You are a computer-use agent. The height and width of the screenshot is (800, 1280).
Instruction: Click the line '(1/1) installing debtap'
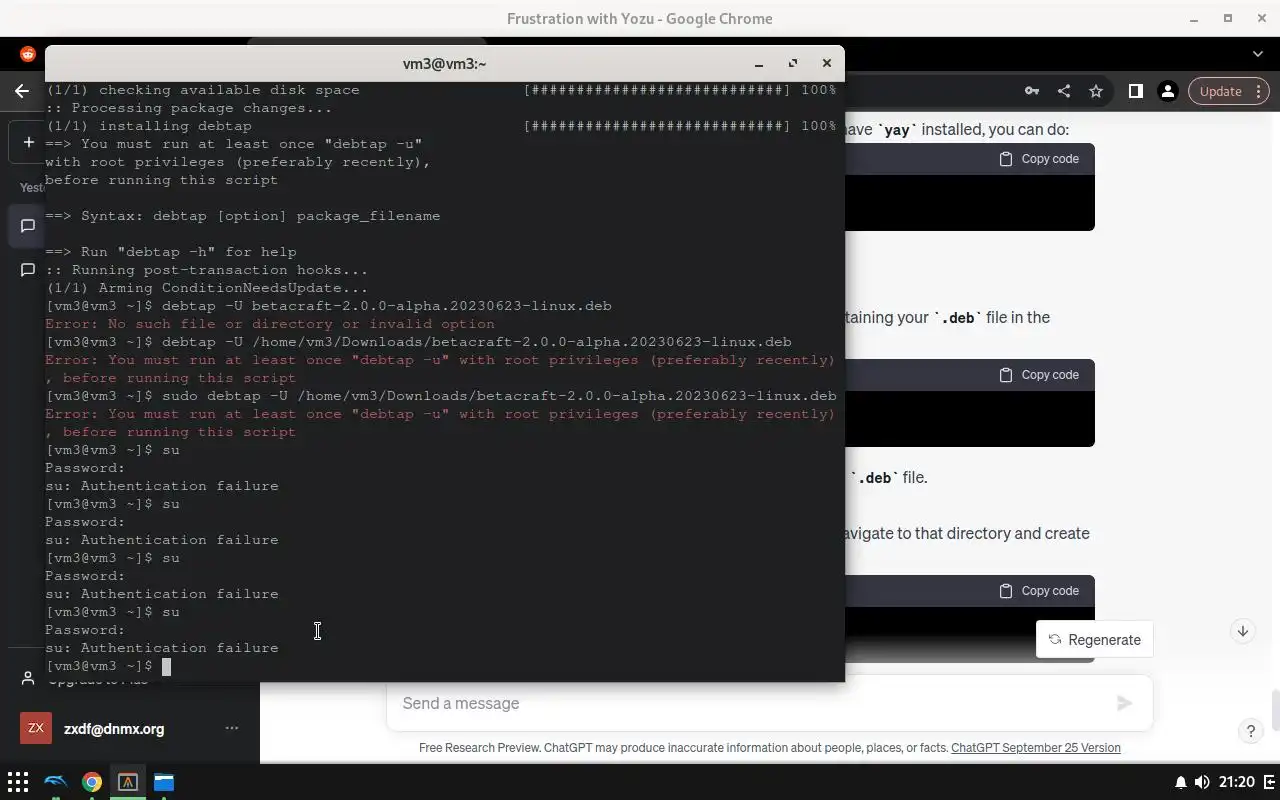(x=148, y=126)
